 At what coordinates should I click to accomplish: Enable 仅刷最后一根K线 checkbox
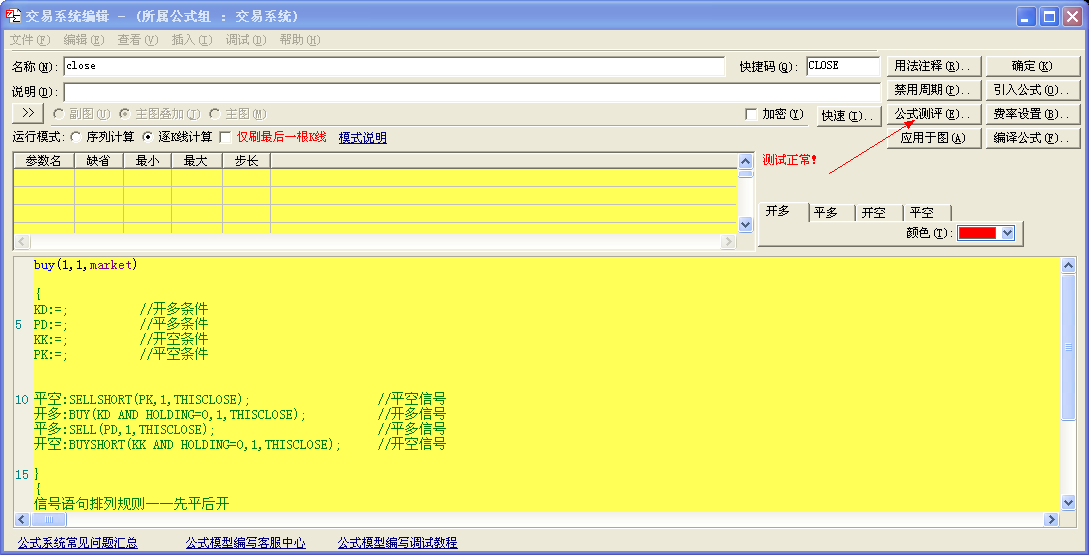point(226,137)
